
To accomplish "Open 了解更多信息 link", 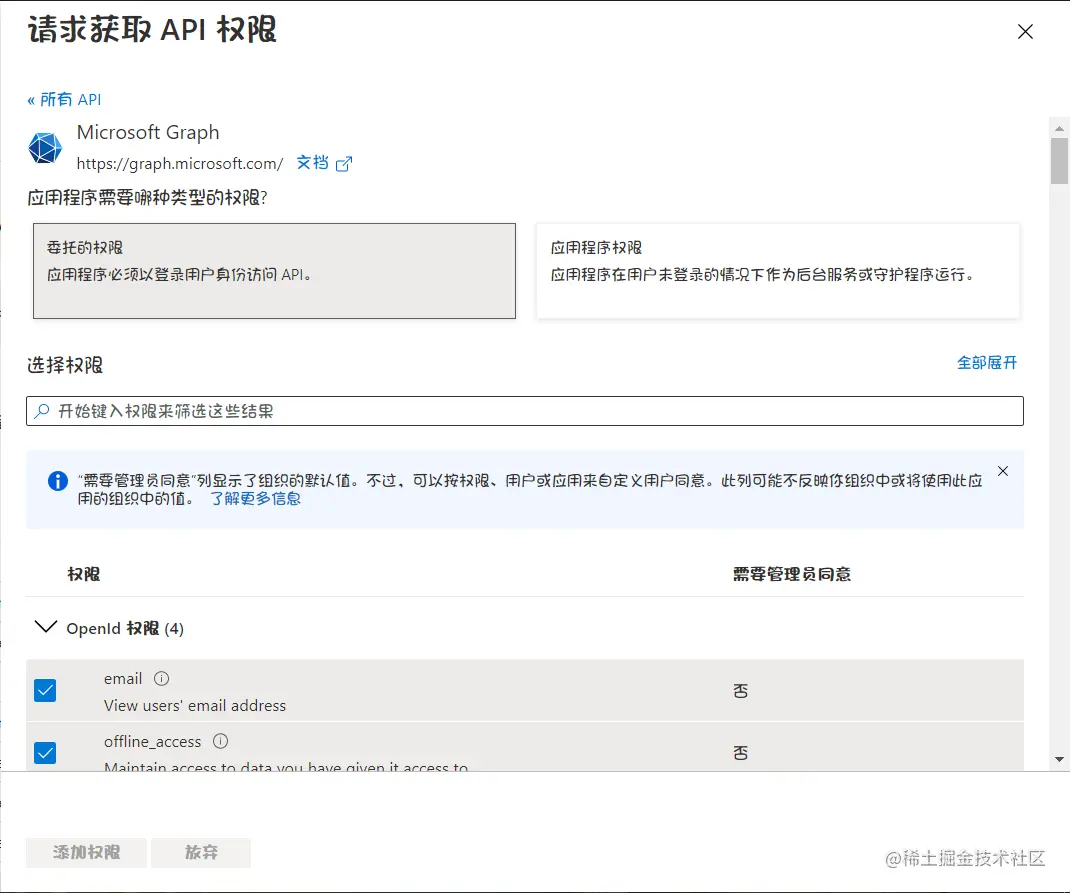I will 255,499.
